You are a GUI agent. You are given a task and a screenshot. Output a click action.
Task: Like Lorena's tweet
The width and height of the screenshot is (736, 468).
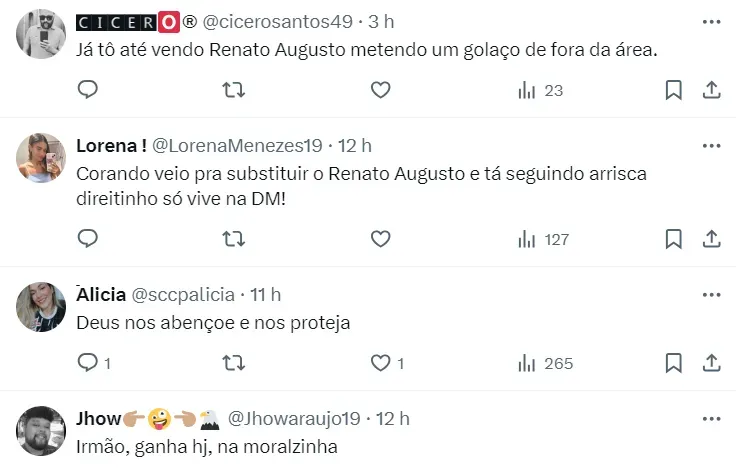(x=380, y=239)
